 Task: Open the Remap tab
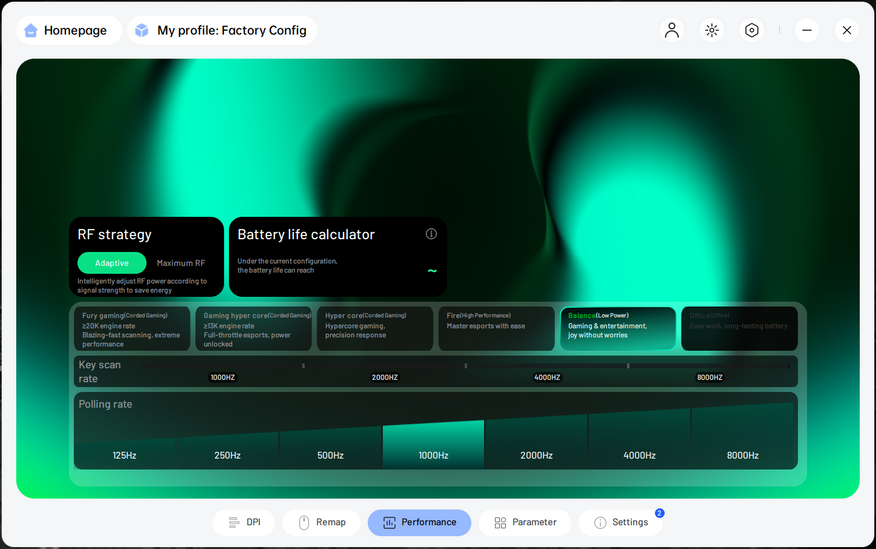click(321, 522)
